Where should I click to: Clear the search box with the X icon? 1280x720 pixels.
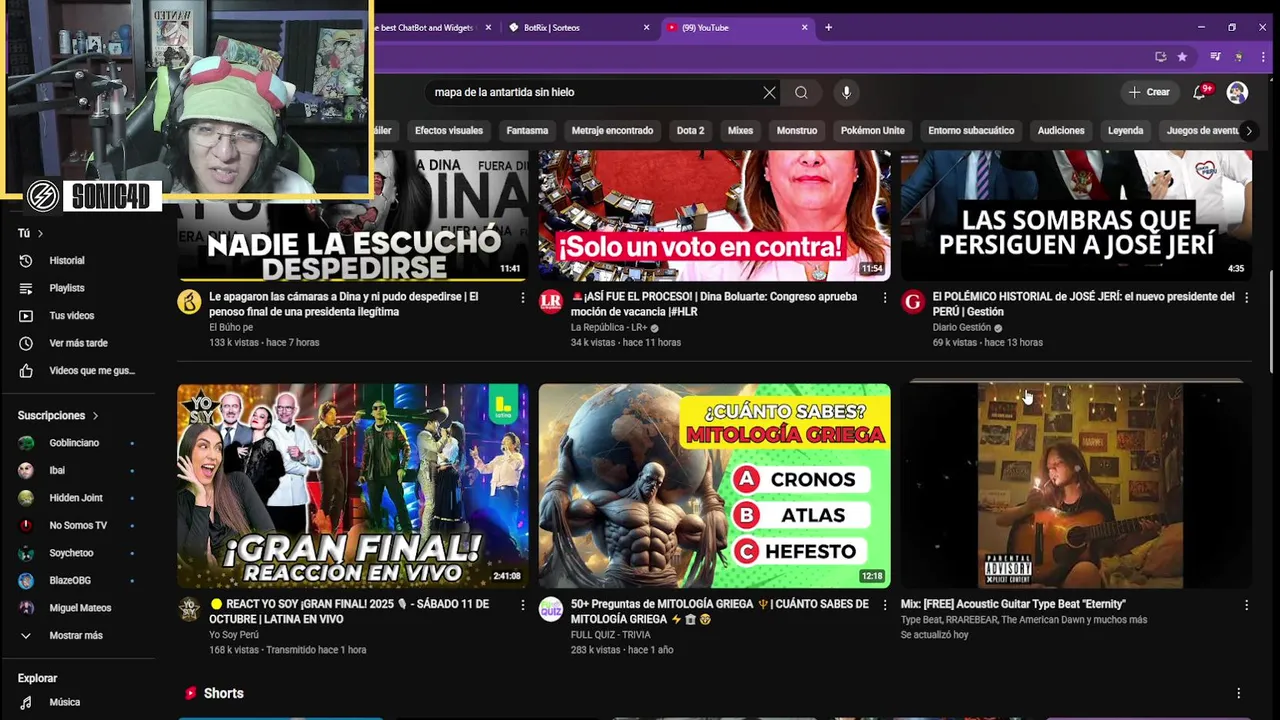pos(769,92)
